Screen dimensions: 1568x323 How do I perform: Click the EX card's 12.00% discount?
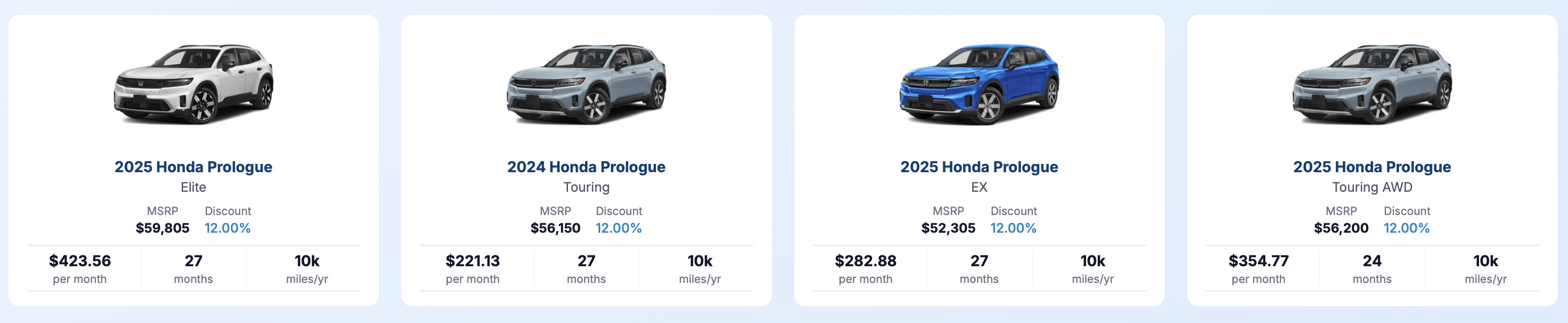pos(1013,228)
